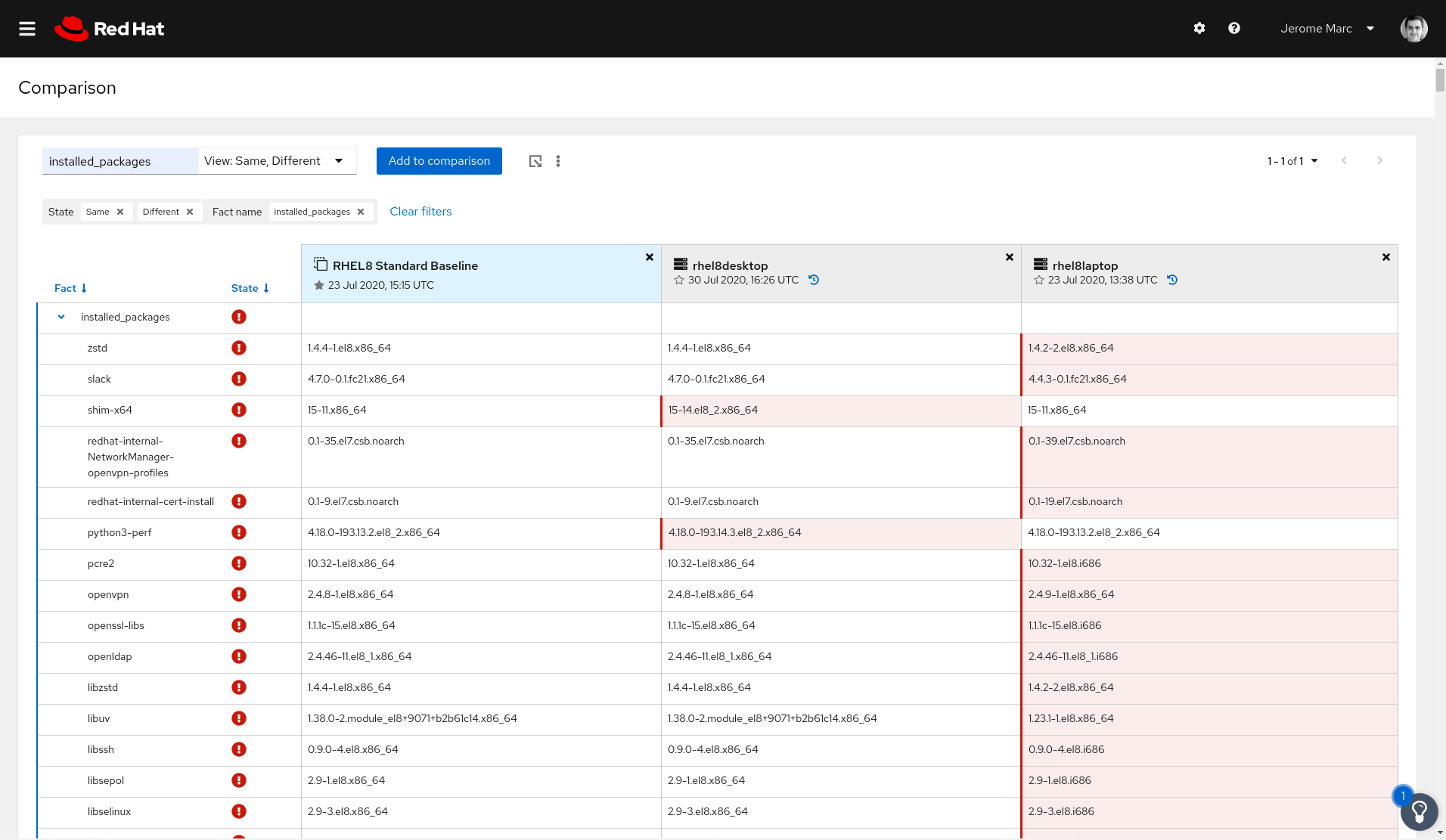Screen dimensions: 1446x840
Task: Click the help question mark icon
Action: click(x=1234, y=29)
